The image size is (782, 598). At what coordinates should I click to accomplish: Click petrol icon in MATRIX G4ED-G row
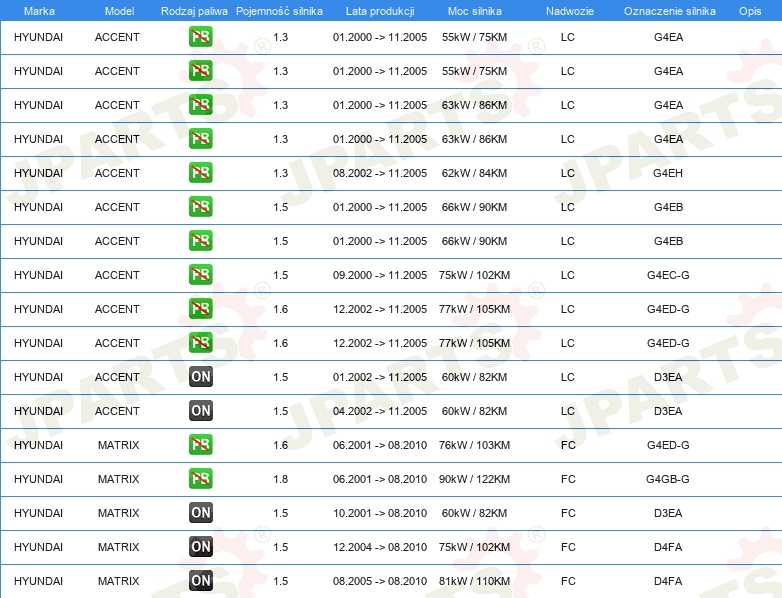pyautogui.click(x=200, y=444)
